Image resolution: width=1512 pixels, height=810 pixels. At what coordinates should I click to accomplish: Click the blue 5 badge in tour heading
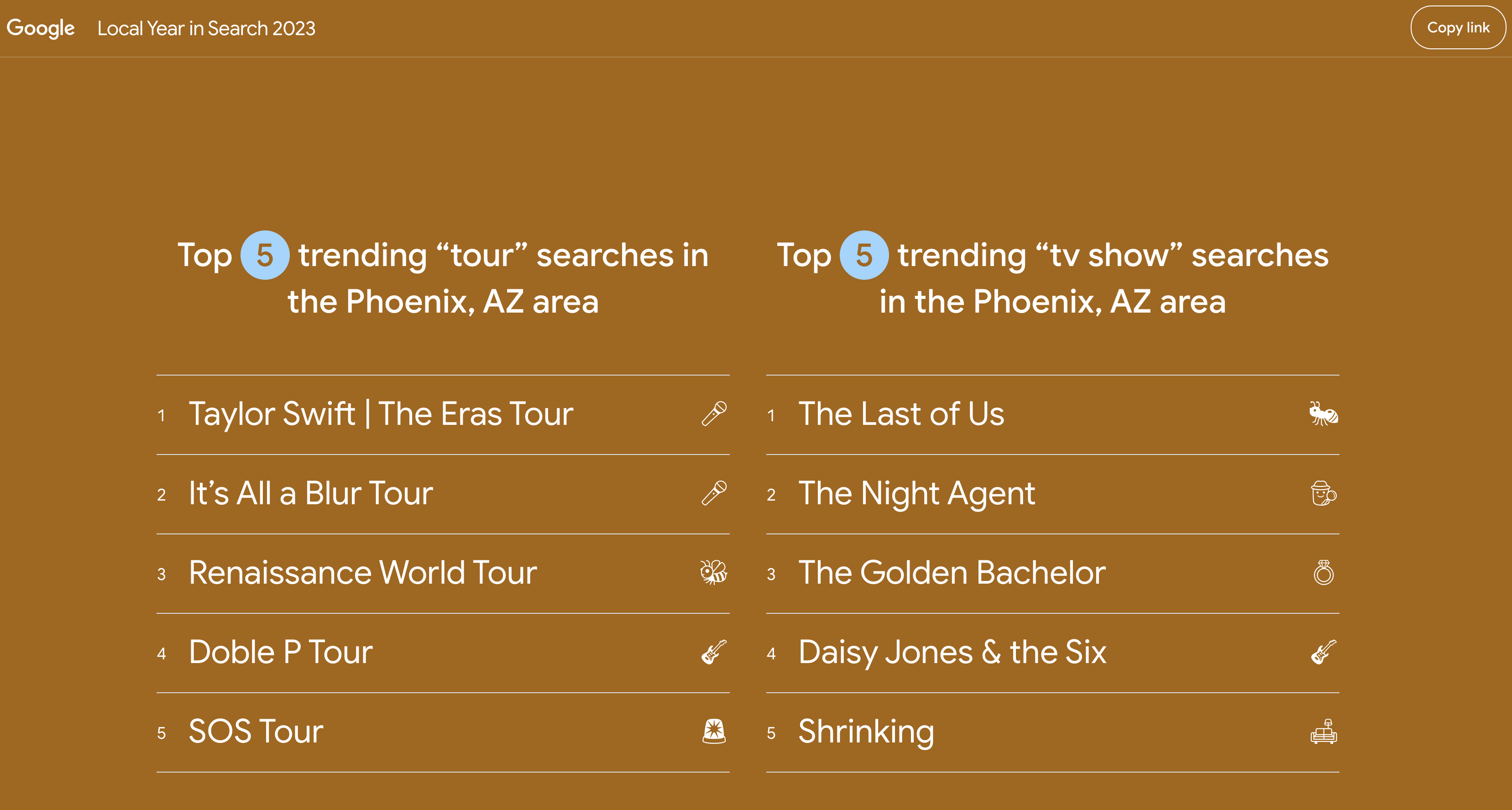pyautogui.click(x=265, y=256)
